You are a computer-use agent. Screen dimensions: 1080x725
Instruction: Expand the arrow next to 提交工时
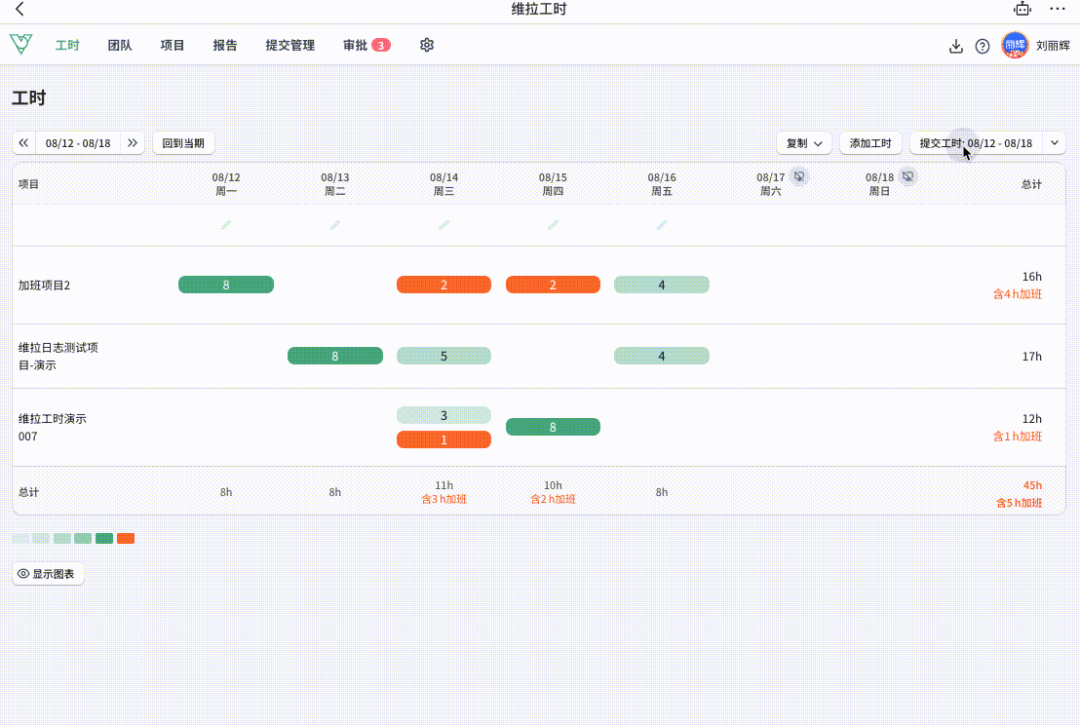pos(1055,143)
